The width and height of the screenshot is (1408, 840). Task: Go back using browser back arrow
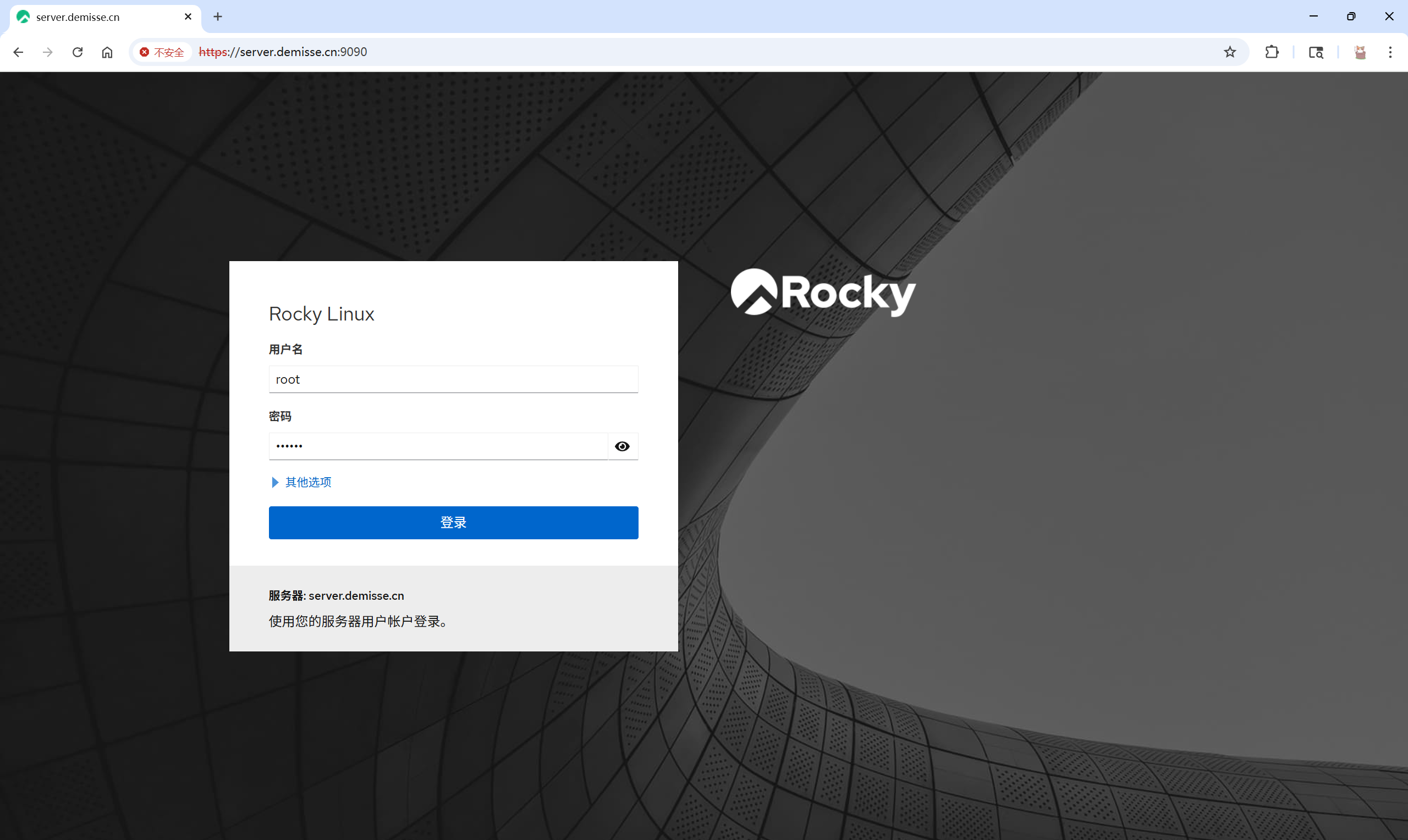tap(18, 52)
